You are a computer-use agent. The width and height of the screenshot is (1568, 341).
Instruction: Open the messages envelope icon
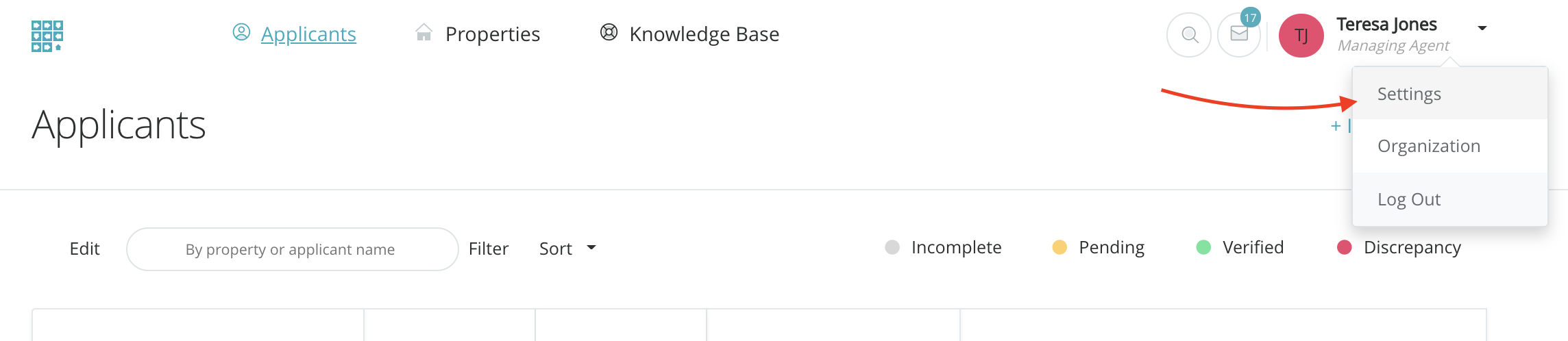pos(1239,34)
